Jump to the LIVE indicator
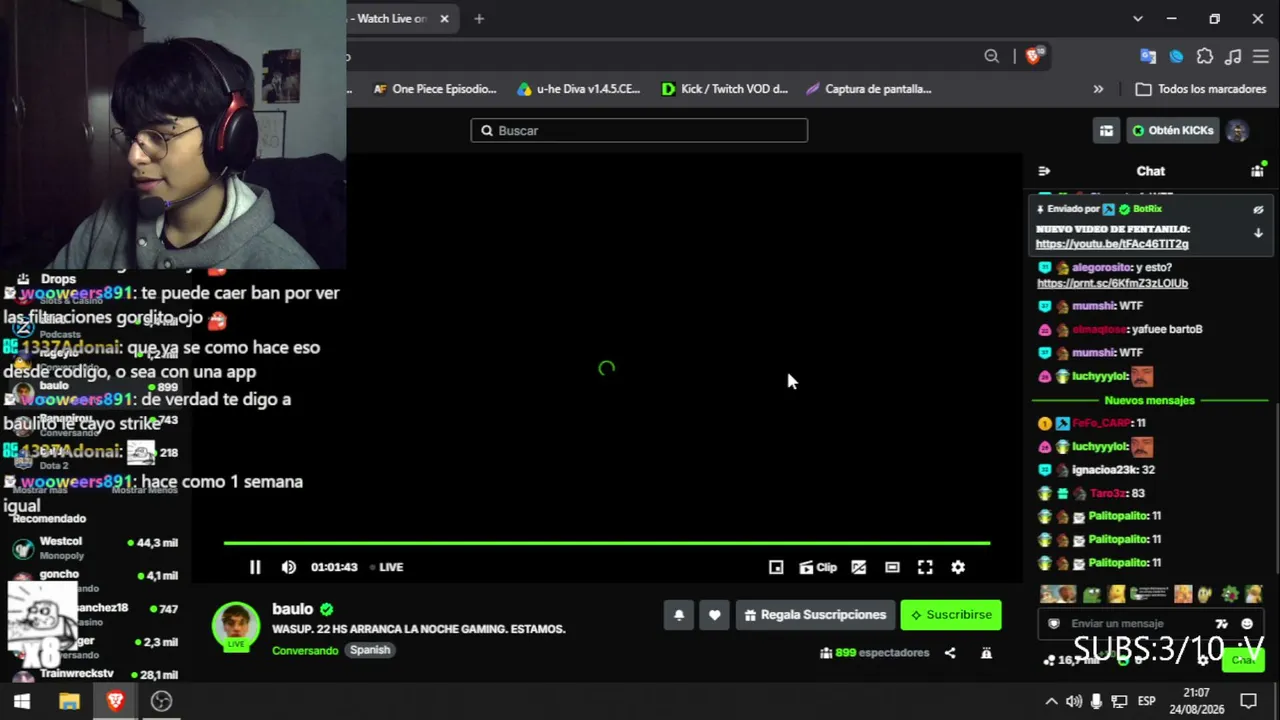Viewport: 1280px width, 720px height. 387,567
